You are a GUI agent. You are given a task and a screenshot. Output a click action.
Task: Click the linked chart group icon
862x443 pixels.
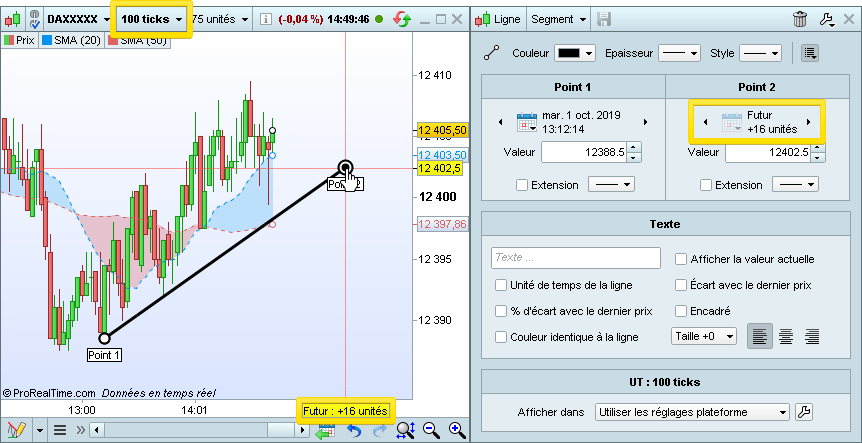[35, 19]
